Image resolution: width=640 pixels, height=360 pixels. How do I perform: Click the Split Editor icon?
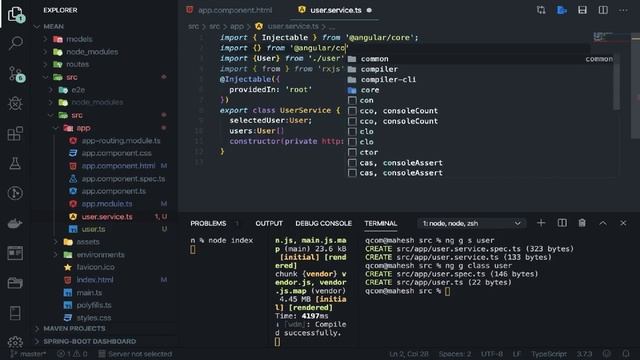603,10
